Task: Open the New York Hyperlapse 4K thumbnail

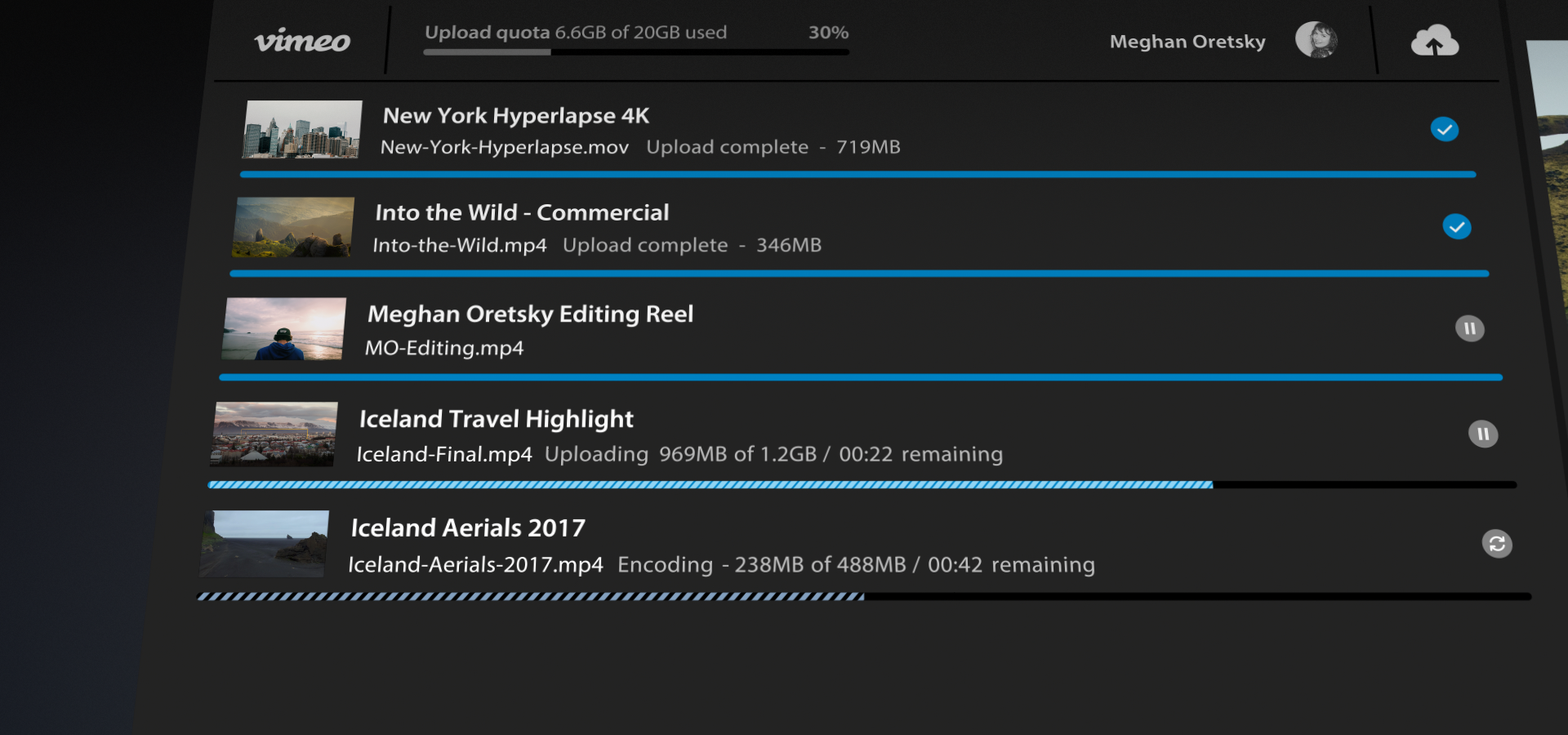Action: pyautogui.click(x=302, y=129)
